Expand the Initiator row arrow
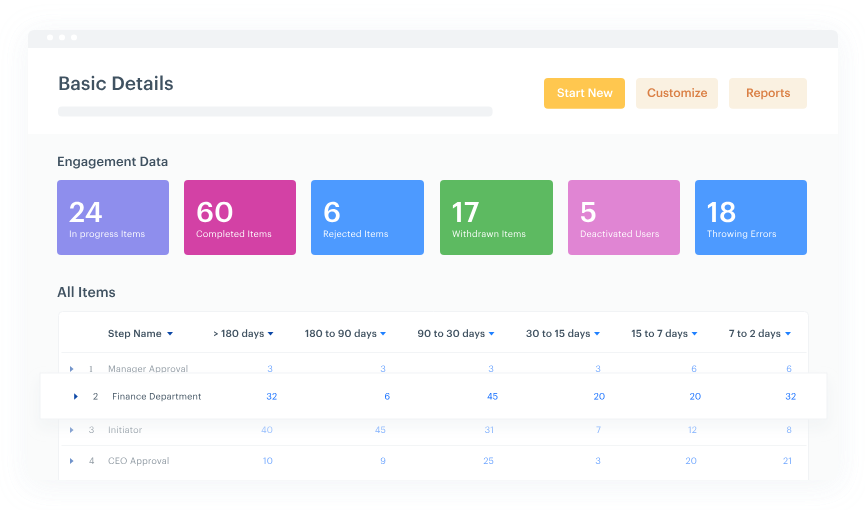Screen dimensions: 865x510 pos(72,430)
